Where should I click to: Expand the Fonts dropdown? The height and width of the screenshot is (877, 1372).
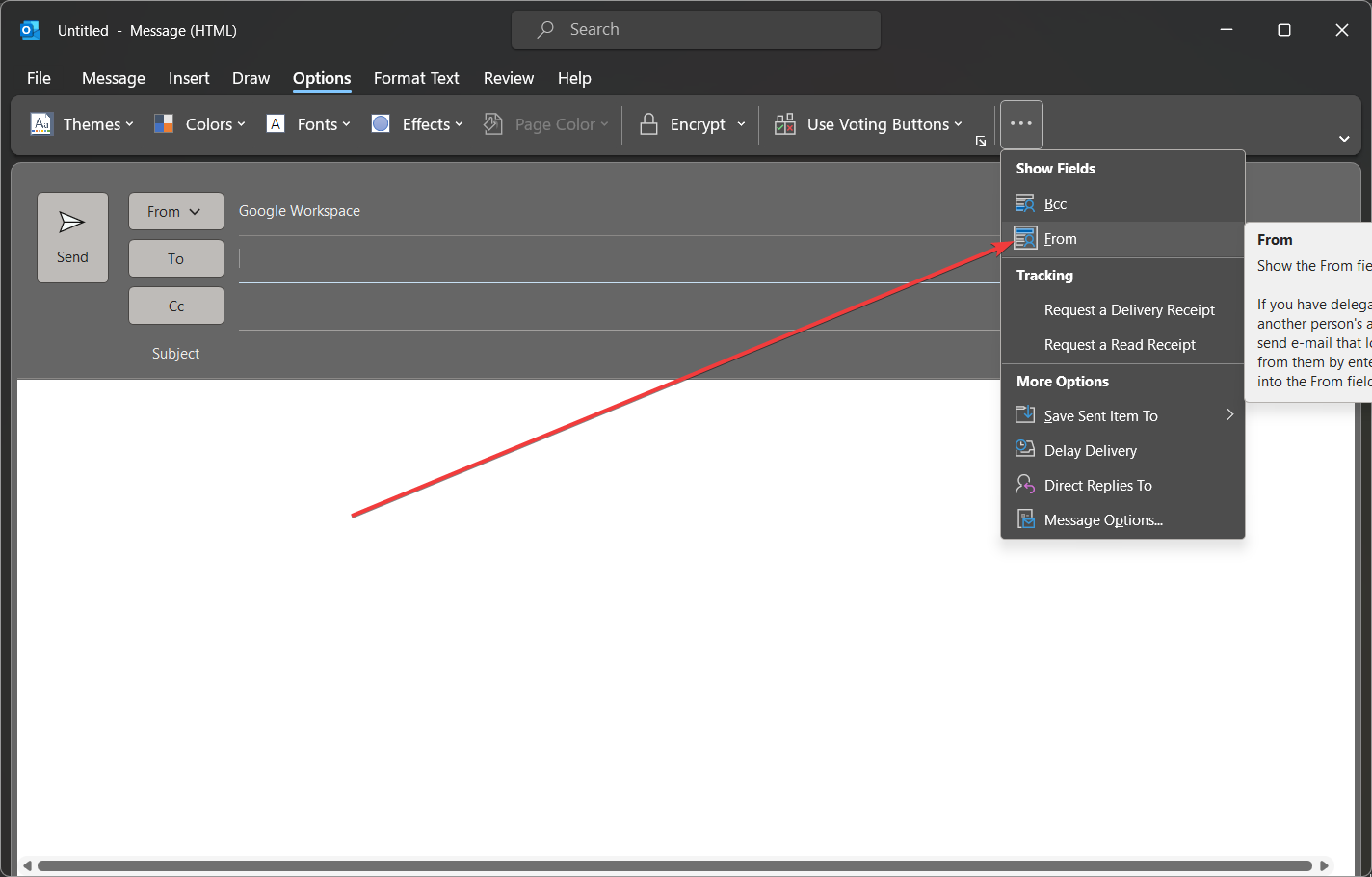coord(346,124)
